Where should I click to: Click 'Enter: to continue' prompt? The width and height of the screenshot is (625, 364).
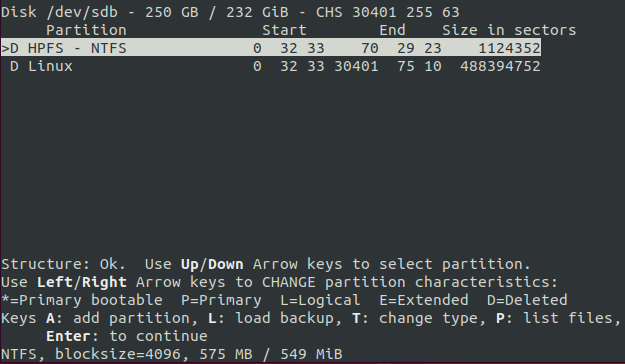127,336
